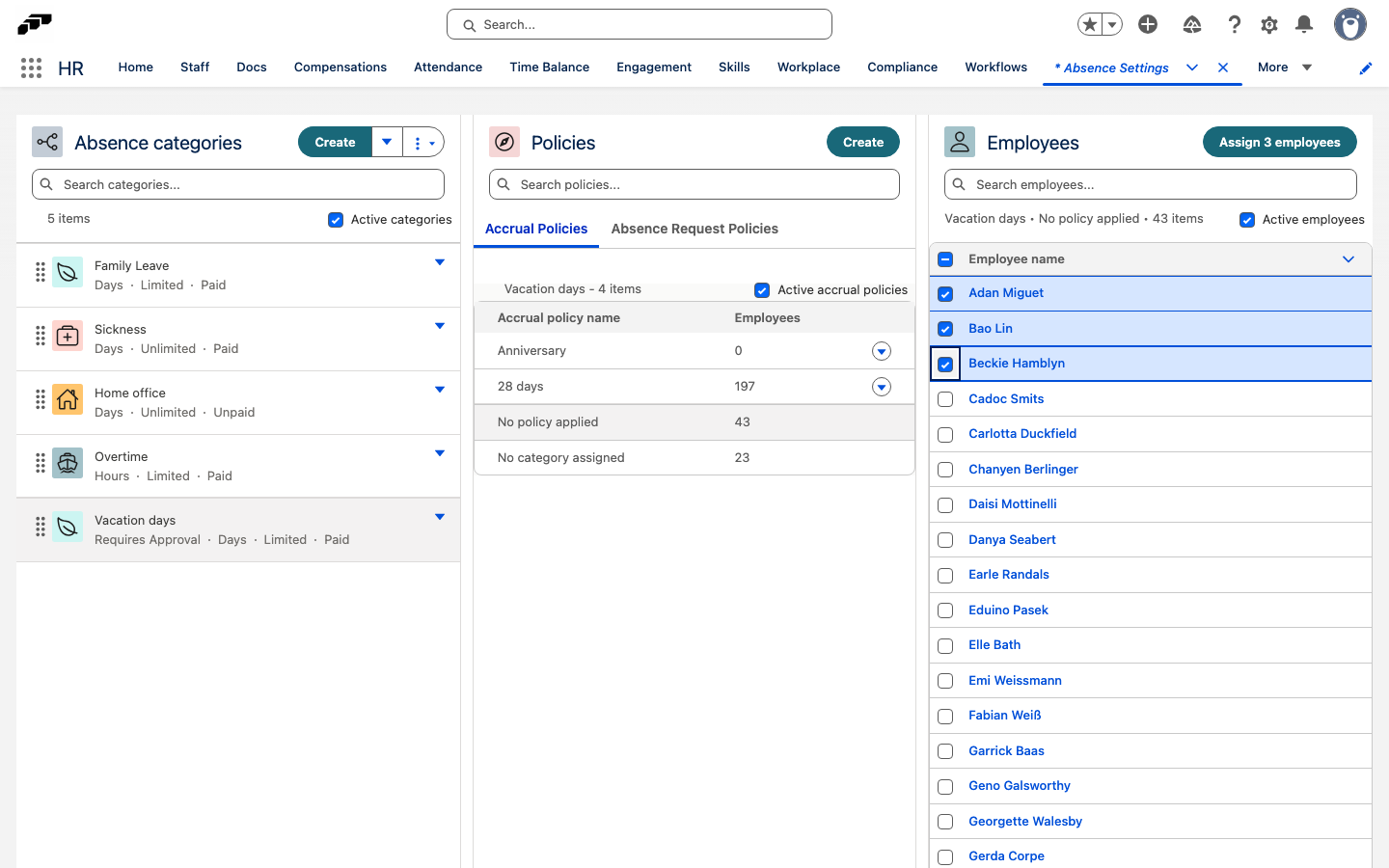Expand the Sickness row menu

coord(440,326)
